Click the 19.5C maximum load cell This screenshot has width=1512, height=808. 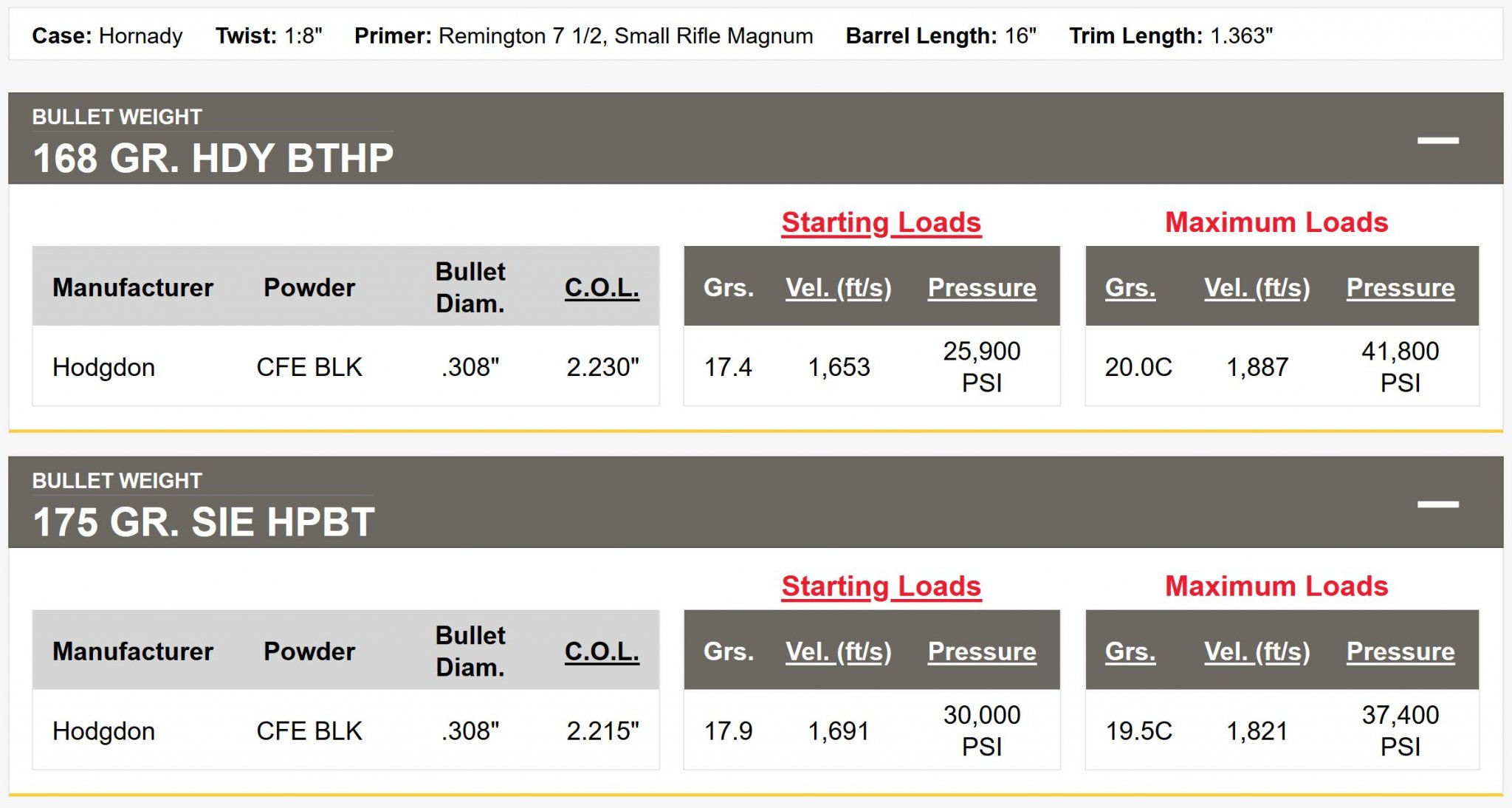point(1138,731)
